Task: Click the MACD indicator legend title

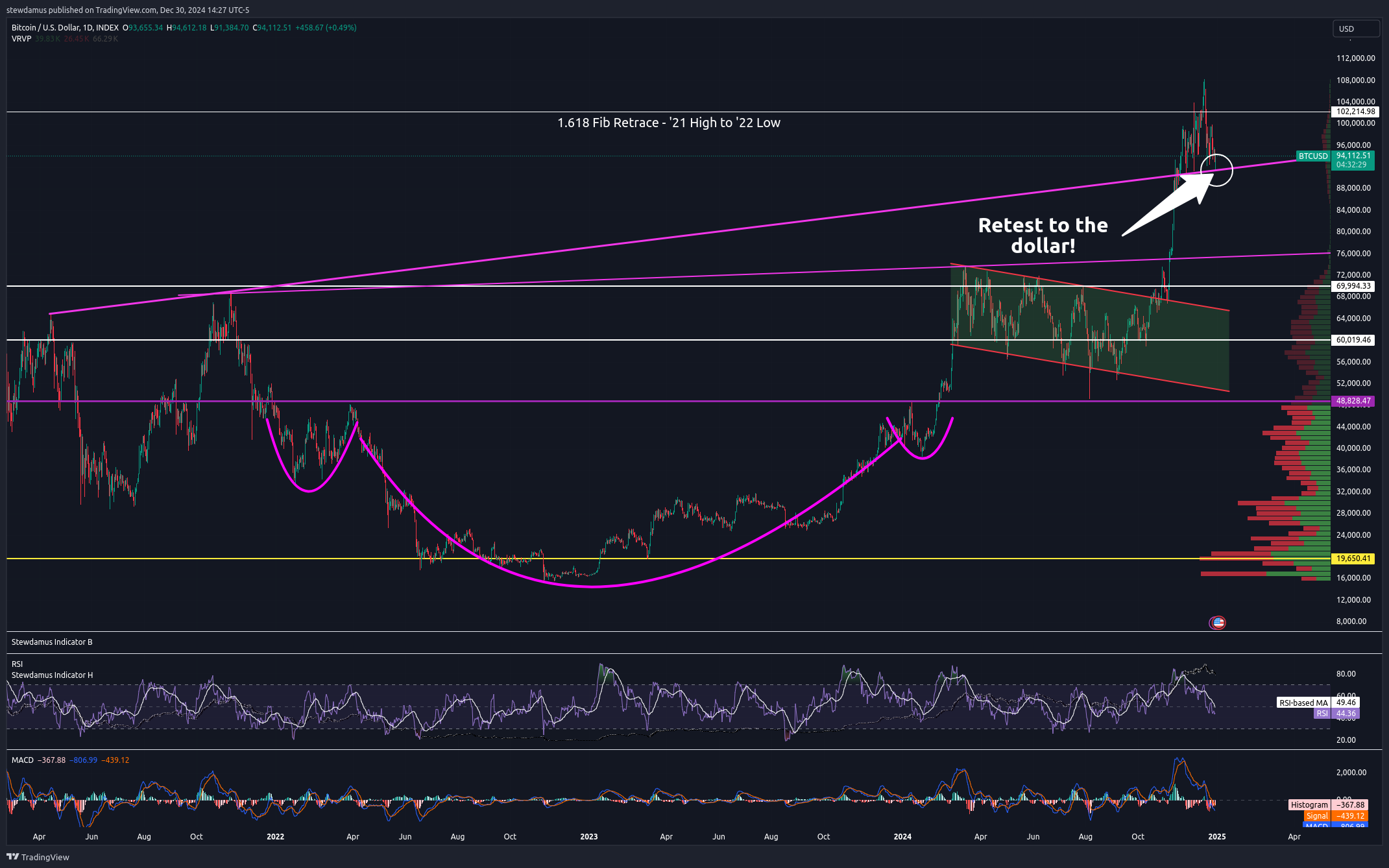Action: coord(23,760)
